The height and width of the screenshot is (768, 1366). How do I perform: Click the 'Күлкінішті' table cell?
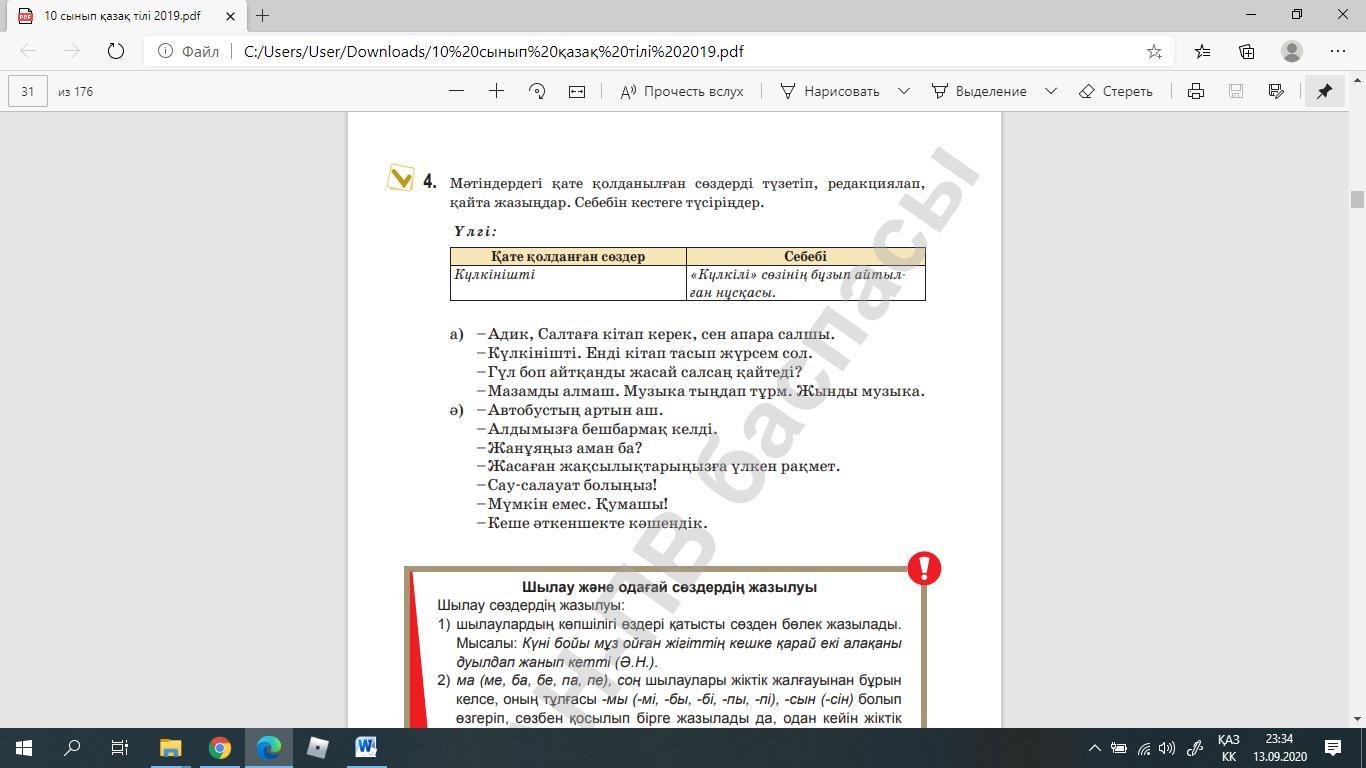coord(568,282)
